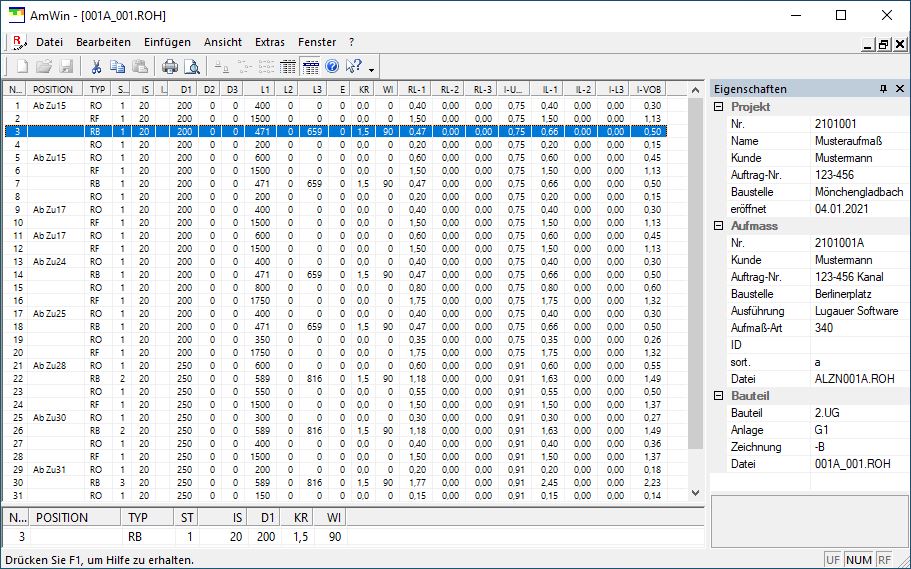Collapse the Projekt section

click(x=719, y=107)
